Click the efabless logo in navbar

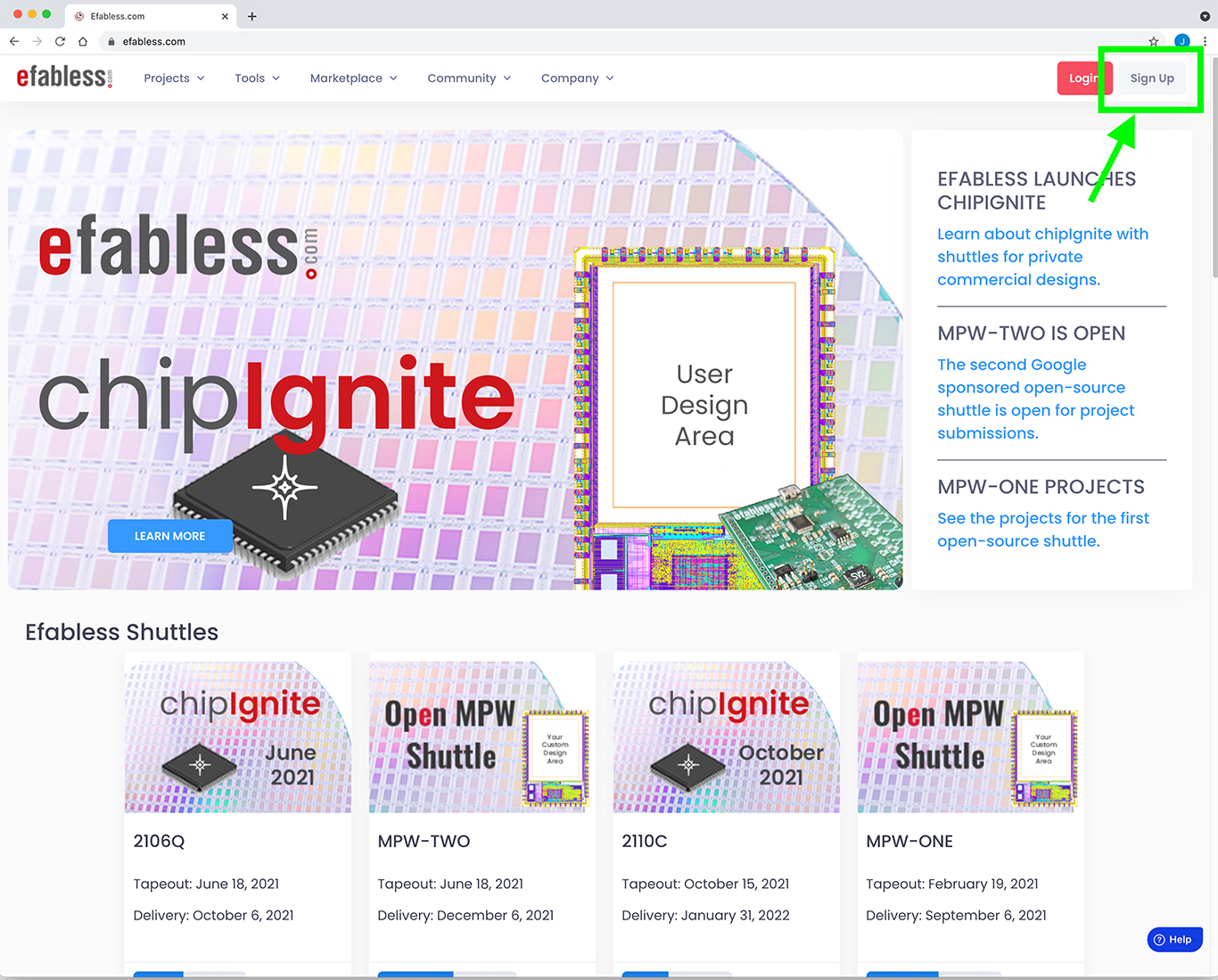click(x=64, y=78)
